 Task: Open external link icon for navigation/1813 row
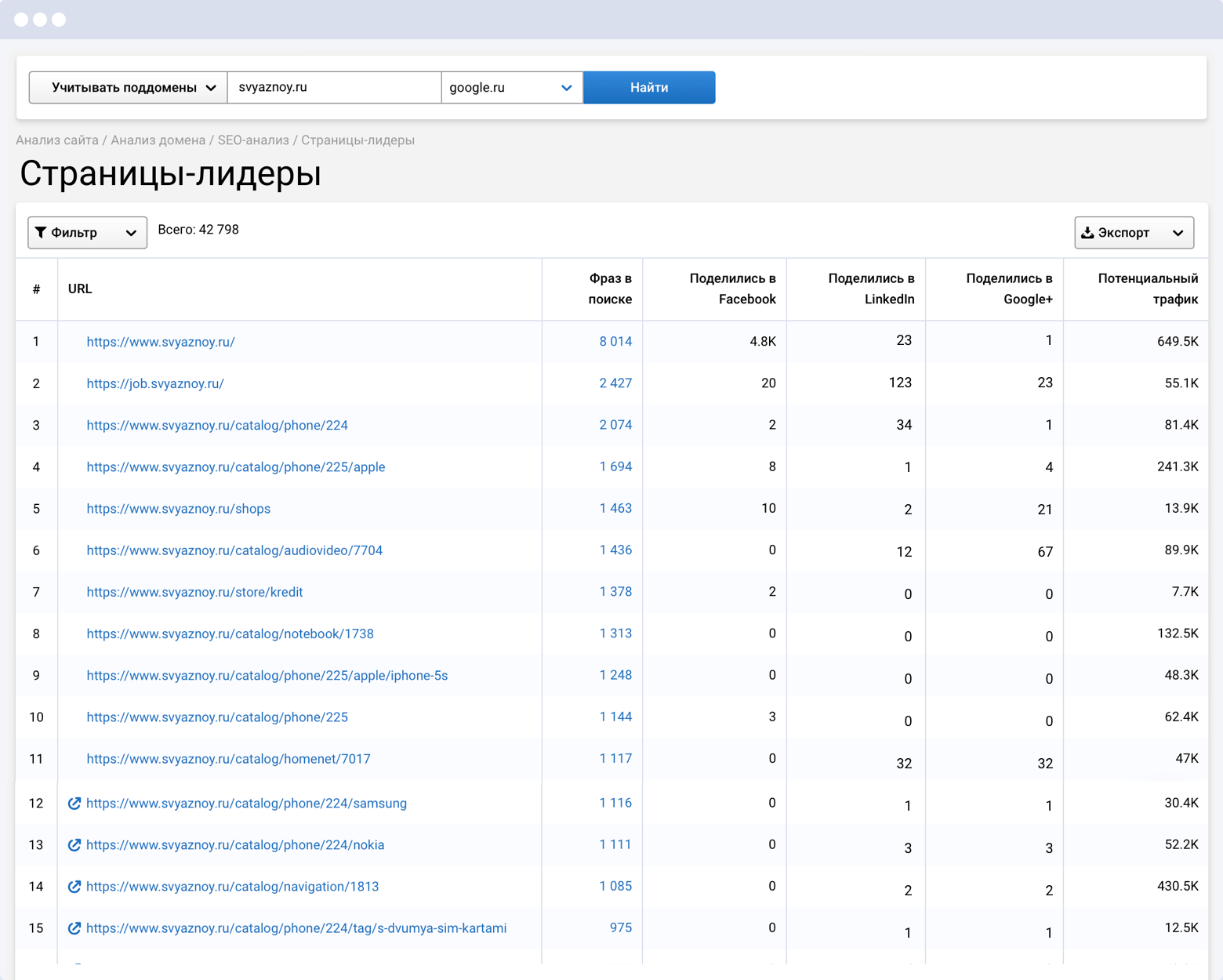point(74,887)
